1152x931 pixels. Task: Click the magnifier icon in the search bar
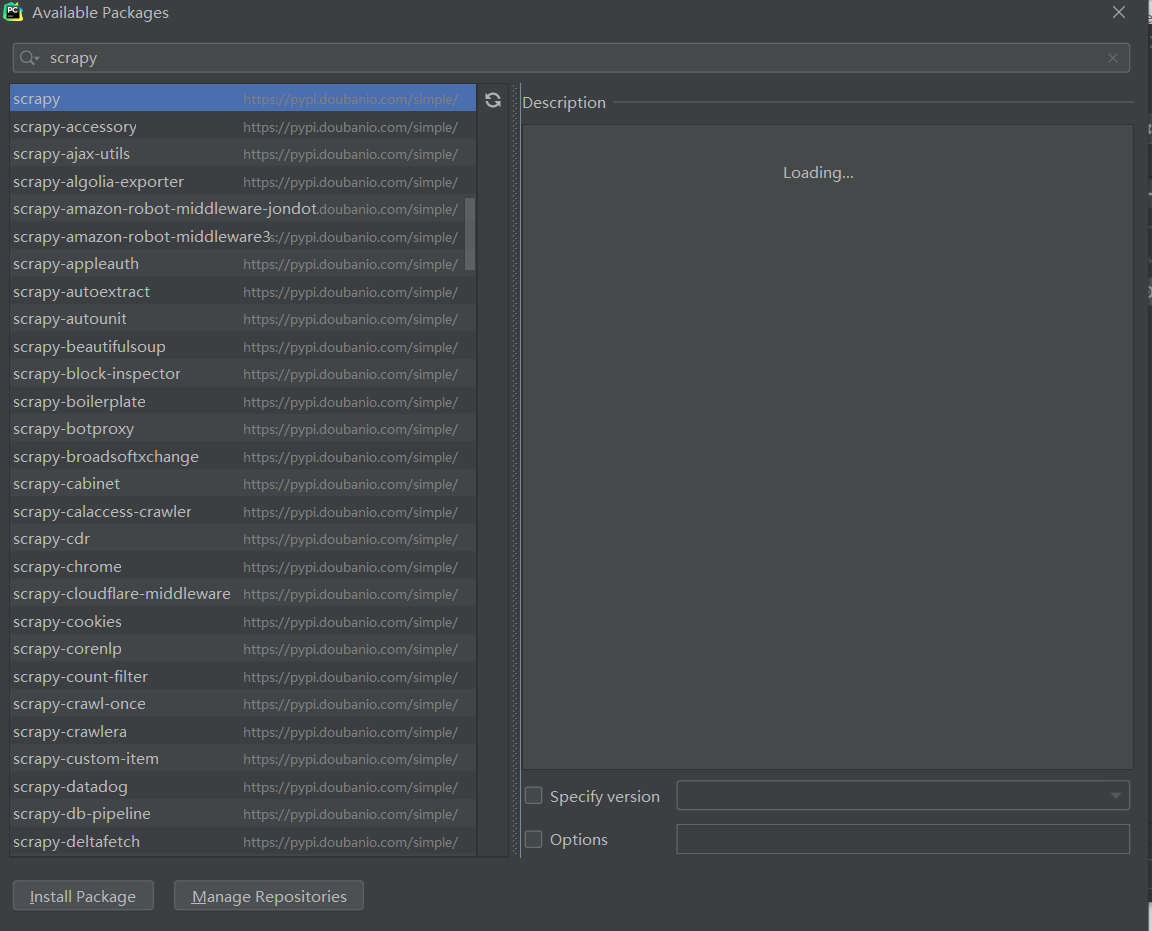coord(28,57)
